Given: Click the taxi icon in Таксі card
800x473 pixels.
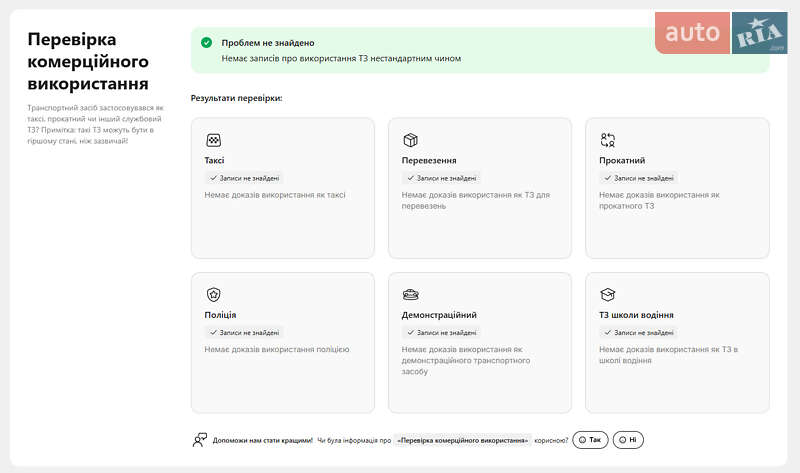Looking at the screenshot, I should [x=213, y=141].
